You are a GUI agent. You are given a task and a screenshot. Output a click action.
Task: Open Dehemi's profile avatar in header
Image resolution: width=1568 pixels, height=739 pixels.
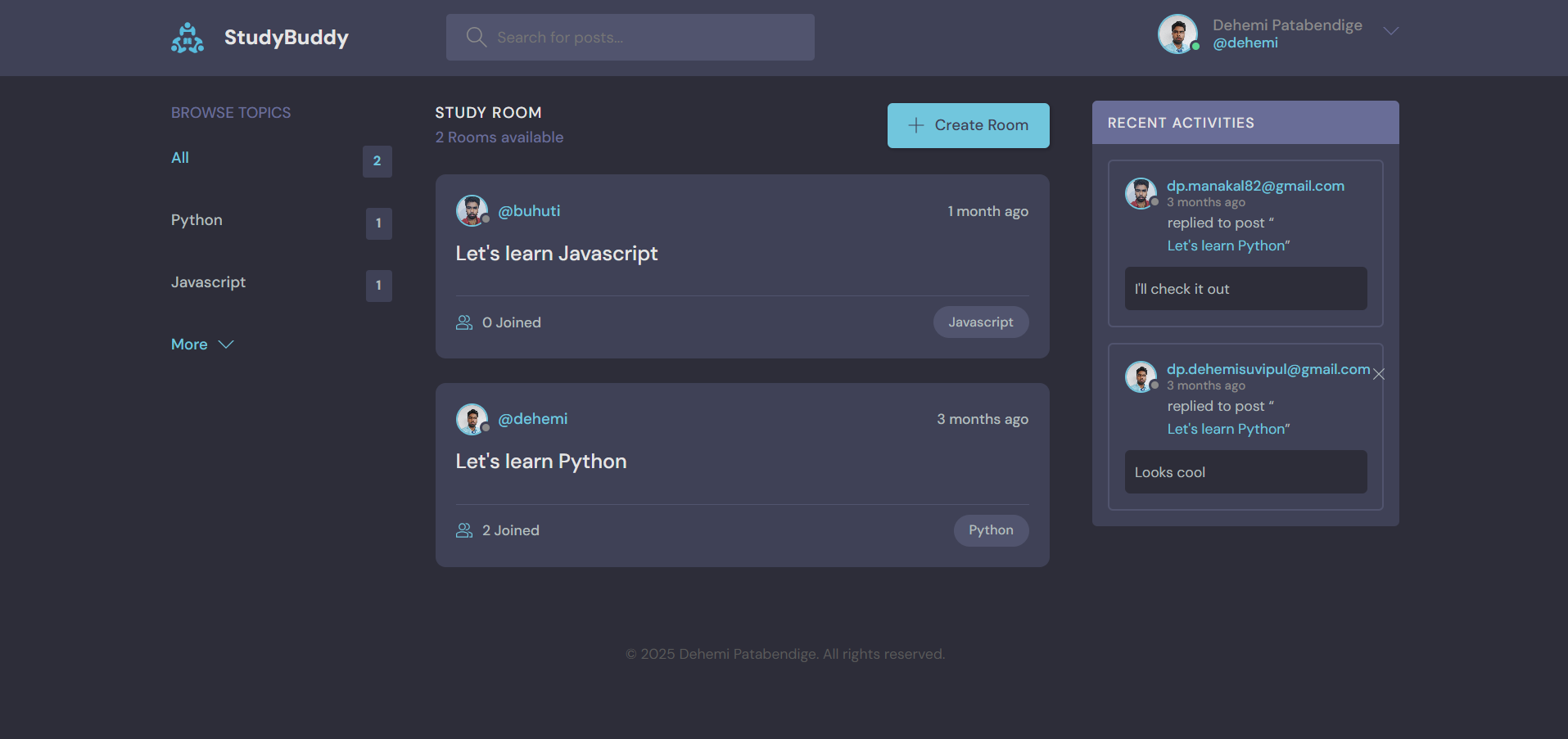(1177, 34)
